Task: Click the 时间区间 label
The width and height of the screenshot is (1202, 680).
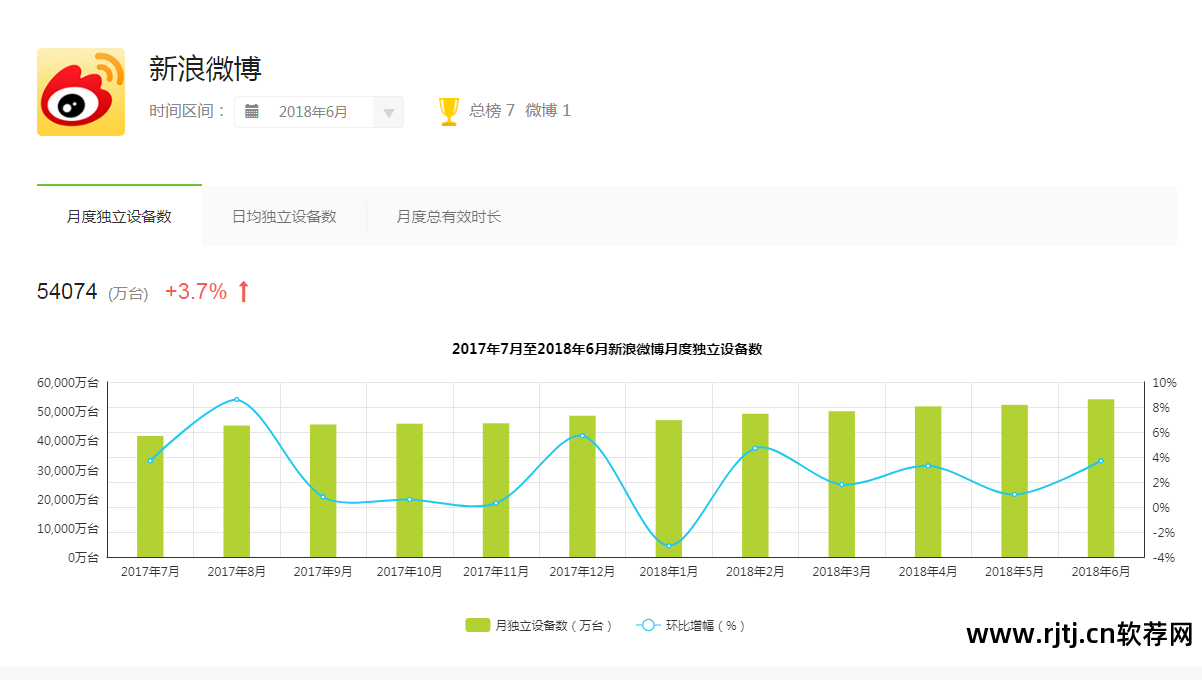Action: (188, 111)
